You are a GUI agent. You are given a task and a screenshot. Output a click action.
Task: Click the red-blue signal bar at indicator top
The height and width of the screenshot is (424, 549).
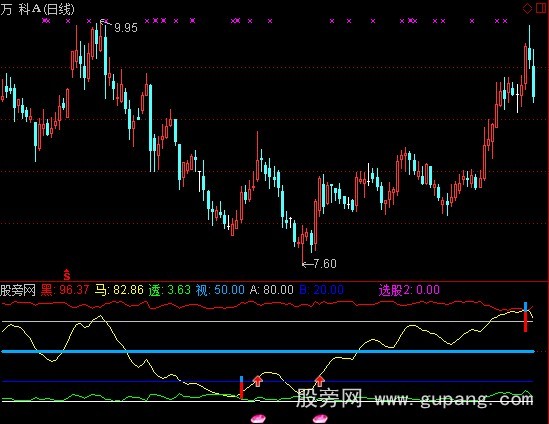click(x=526, y=317)
